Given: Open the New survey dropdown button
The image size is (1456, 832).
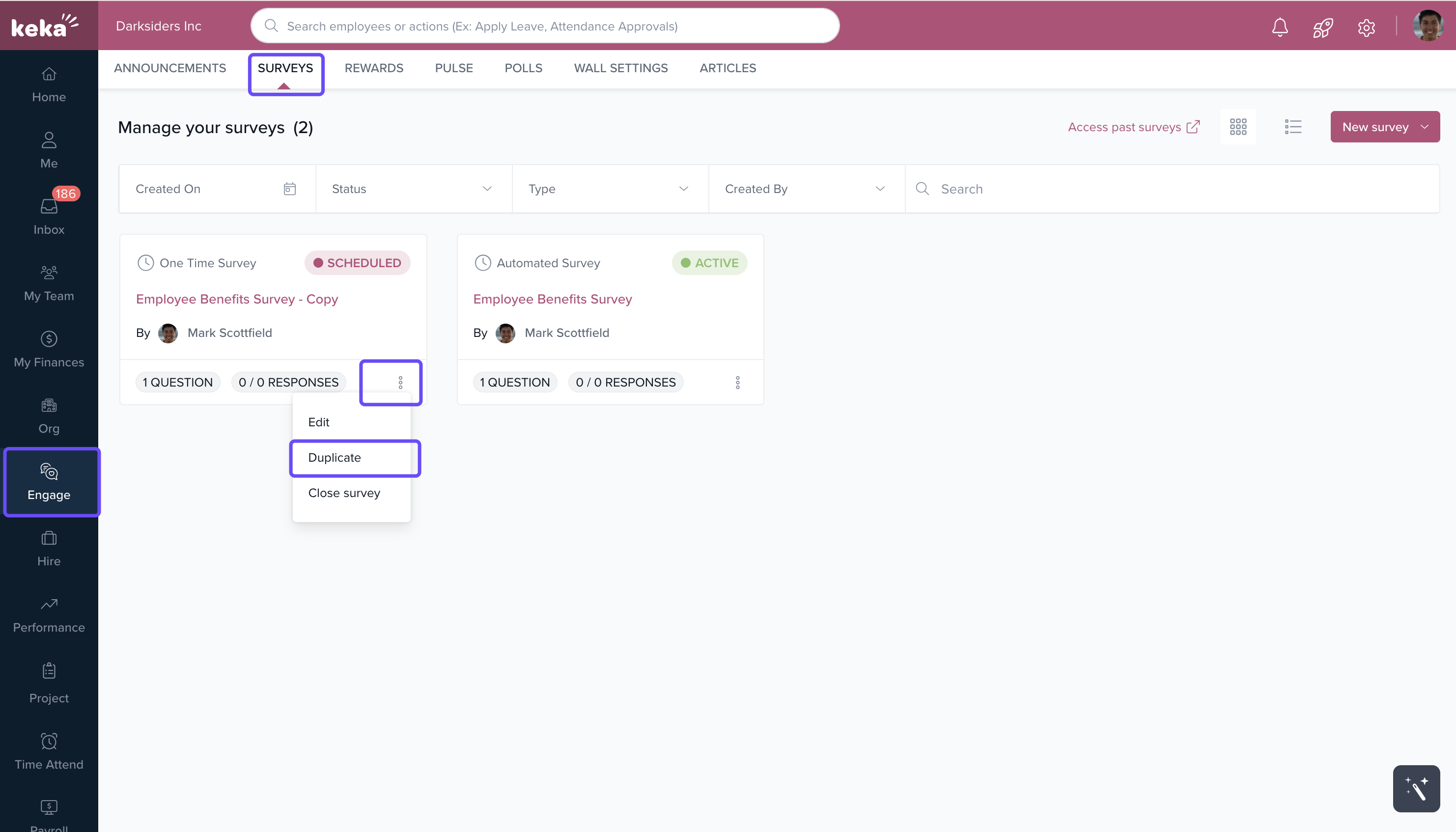Looking at the screenshot, I should [1385, 127].
